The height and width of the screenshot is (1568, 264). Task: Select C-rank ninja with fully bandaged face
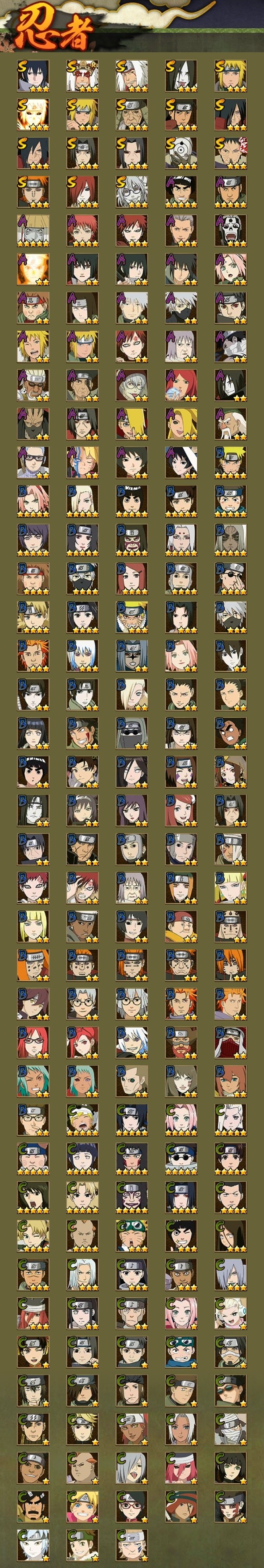pyautogui.click(x=231, y=1430)
